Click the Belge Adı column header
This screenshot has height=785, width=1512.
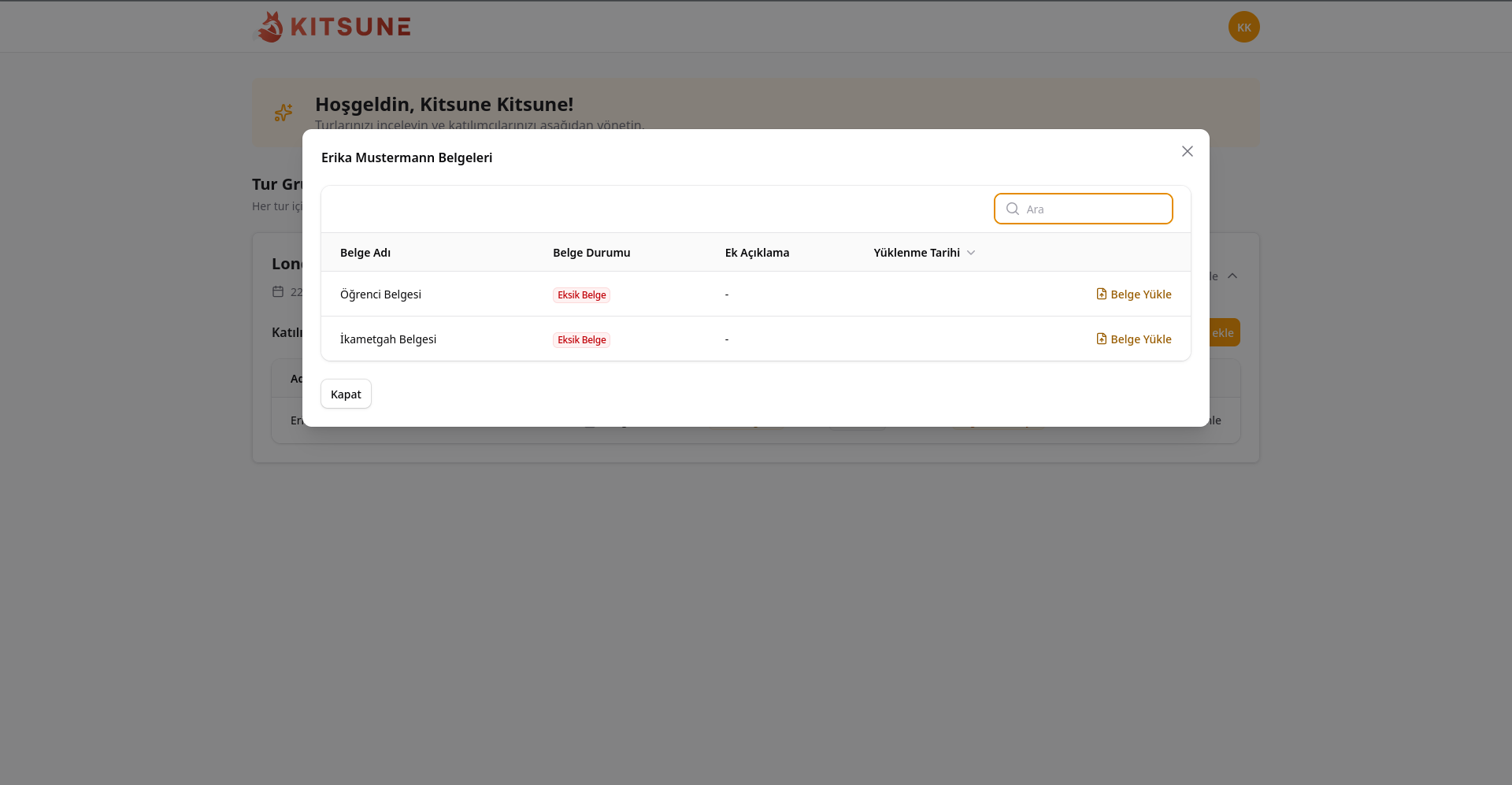pos(365,253)
